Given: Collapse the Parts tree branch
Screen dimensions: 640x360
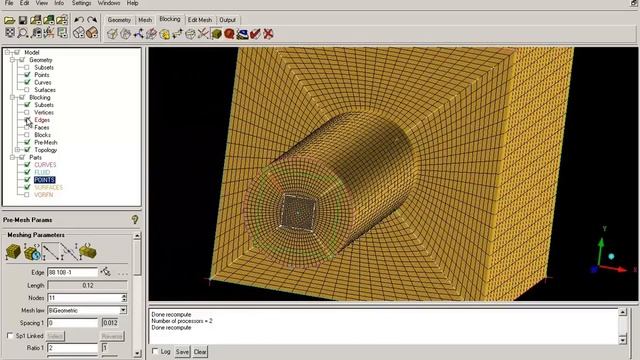Looking at the screenshot, I should click(x=13, y=157).
